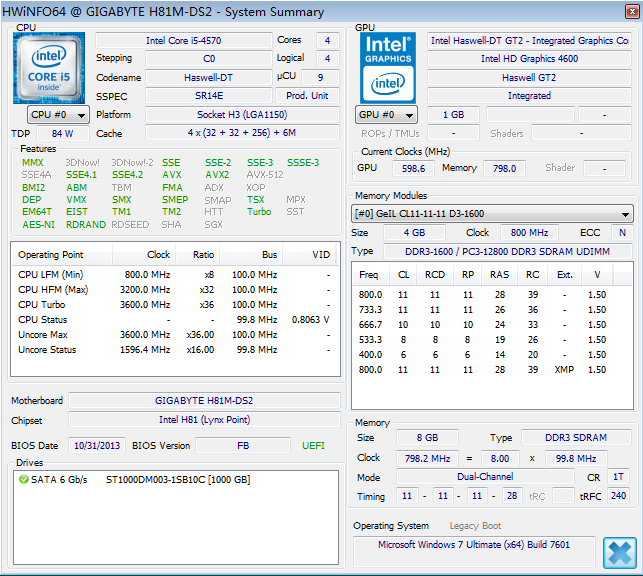Click the SR14E SSPEC field

209,96
